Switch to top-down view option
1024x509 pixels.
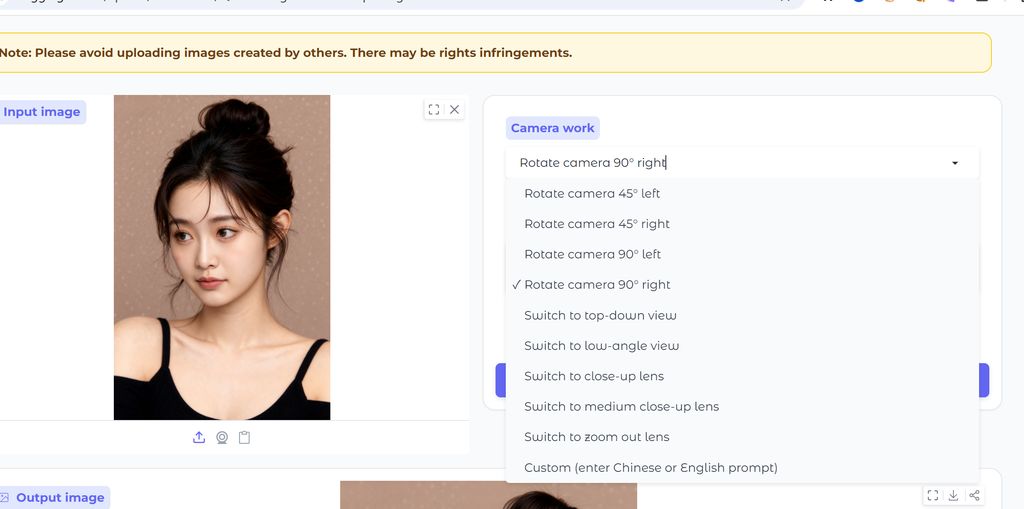pos(600,315)
